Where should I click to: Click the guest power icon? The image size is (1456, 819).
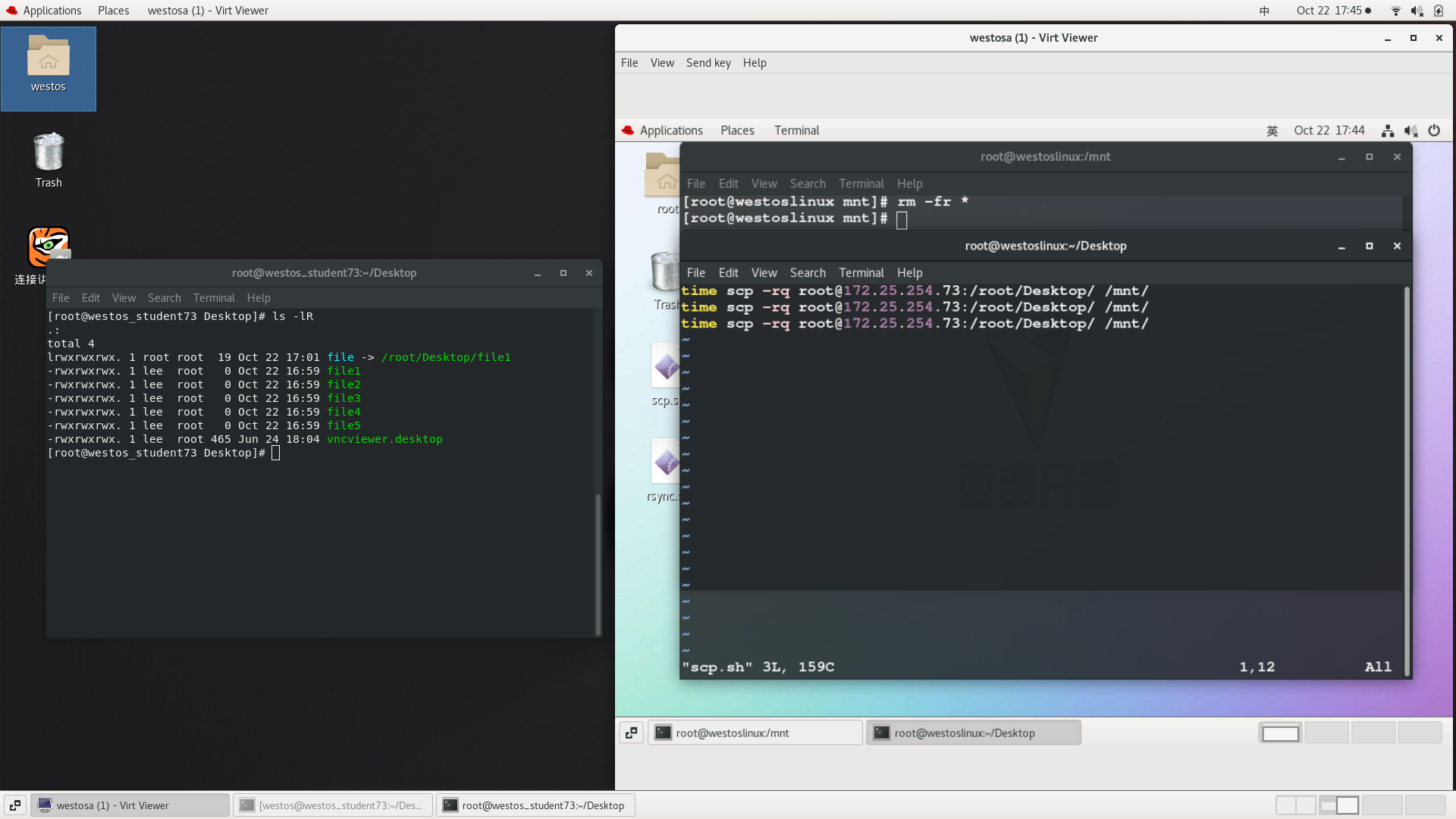tap(1433, 130)
